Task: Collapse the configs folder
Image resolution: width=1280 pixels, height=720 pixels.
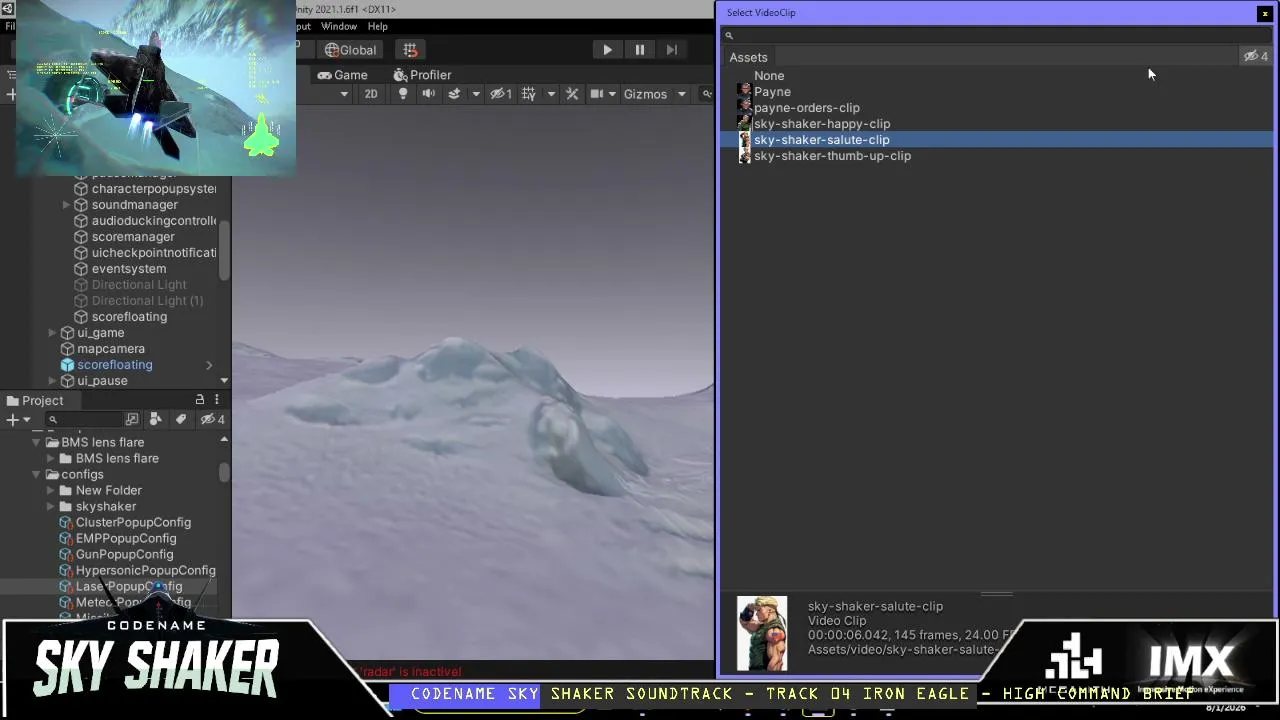Action: point(36,475)
